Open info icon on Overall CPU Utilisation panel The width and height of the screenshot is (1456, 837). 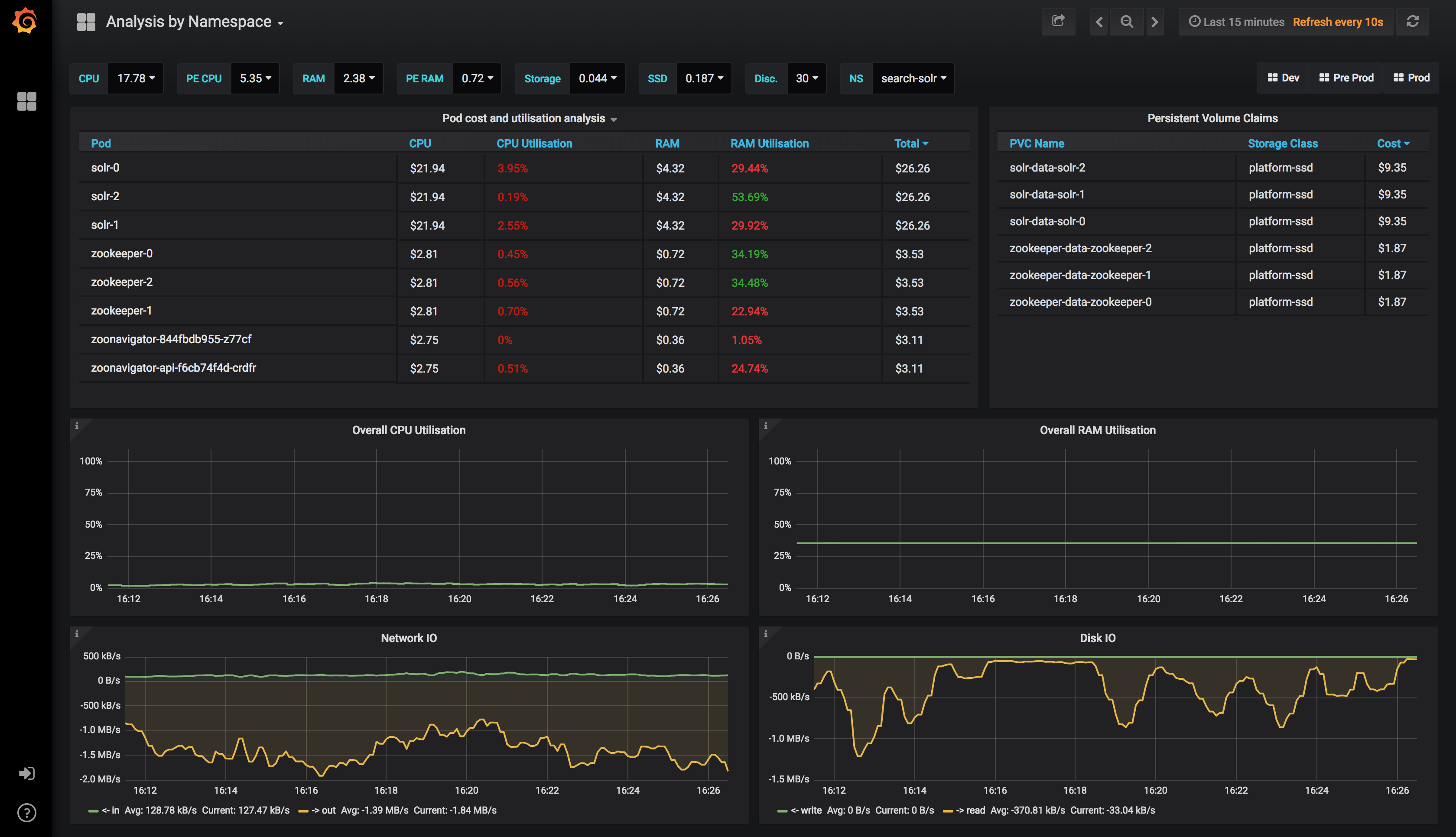76,426
